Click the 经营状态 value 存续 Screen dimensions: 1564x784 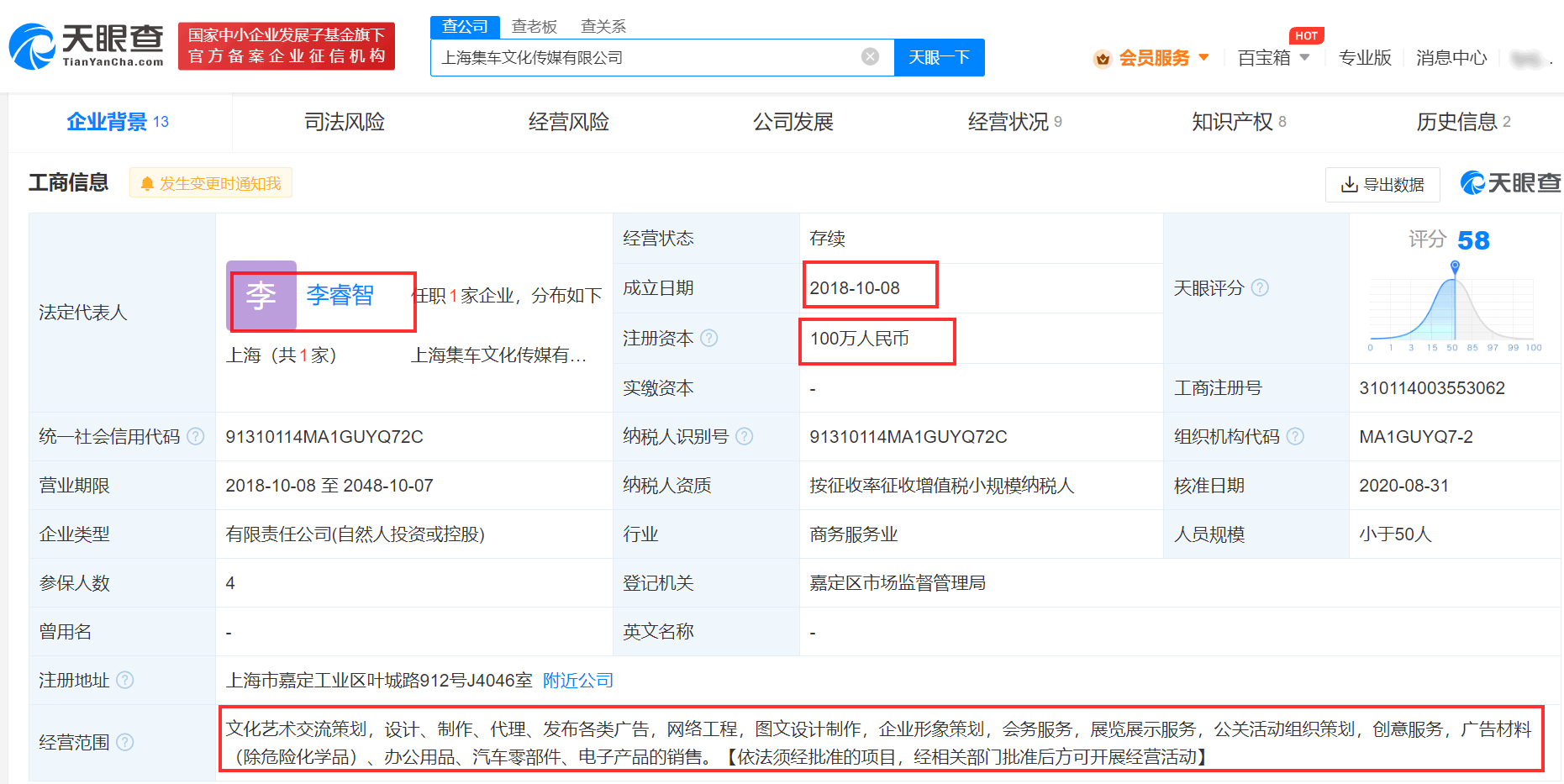pos(827,239)
